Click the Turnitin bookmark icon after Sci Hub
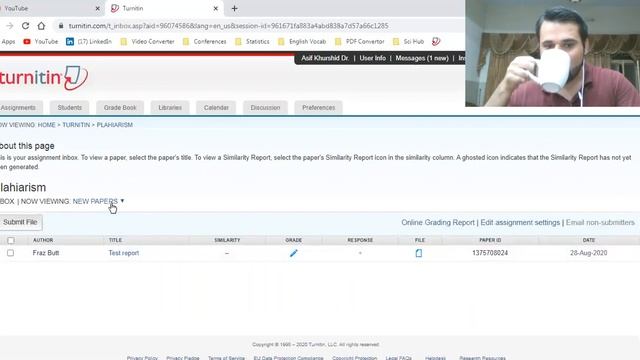Image resolution: width=640 pixels, height=360 pixels. tap(436, 42)
